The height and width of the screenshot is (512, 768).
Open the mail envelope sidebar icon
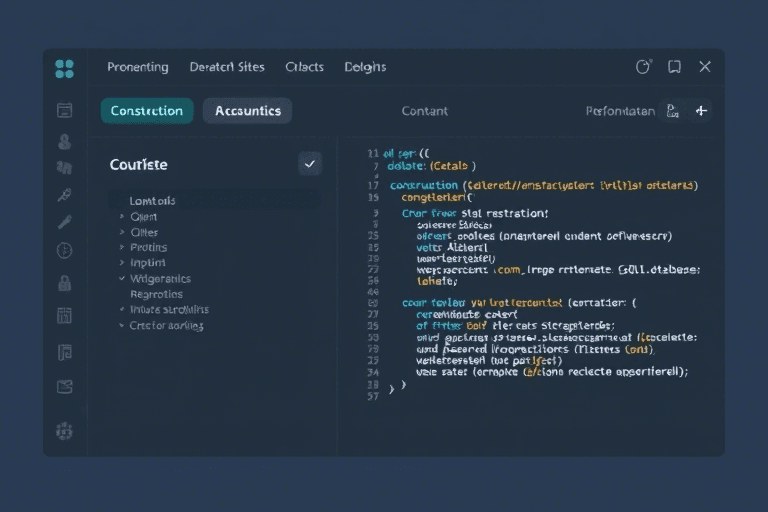click(x=64, y=387)
